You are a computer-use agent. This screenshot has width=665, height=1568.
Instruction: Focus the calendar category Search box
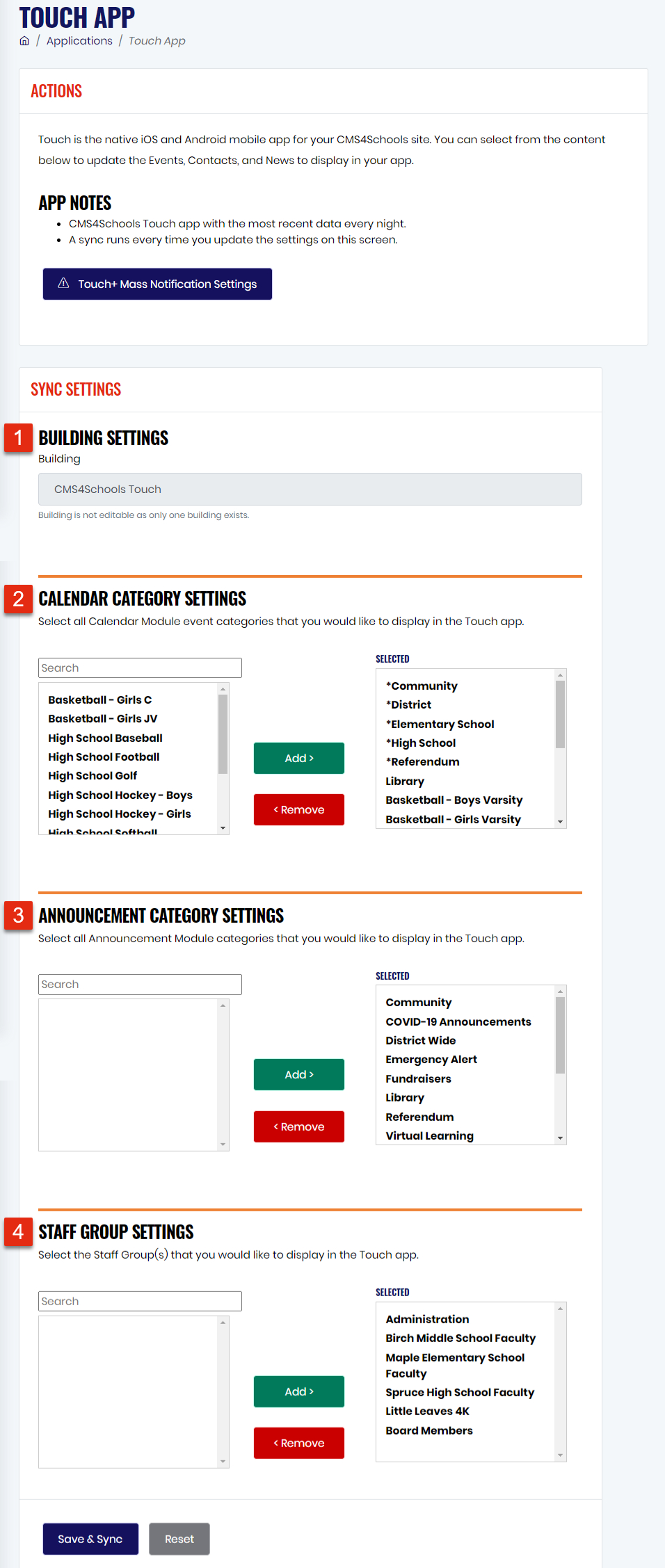pos(140,668)
